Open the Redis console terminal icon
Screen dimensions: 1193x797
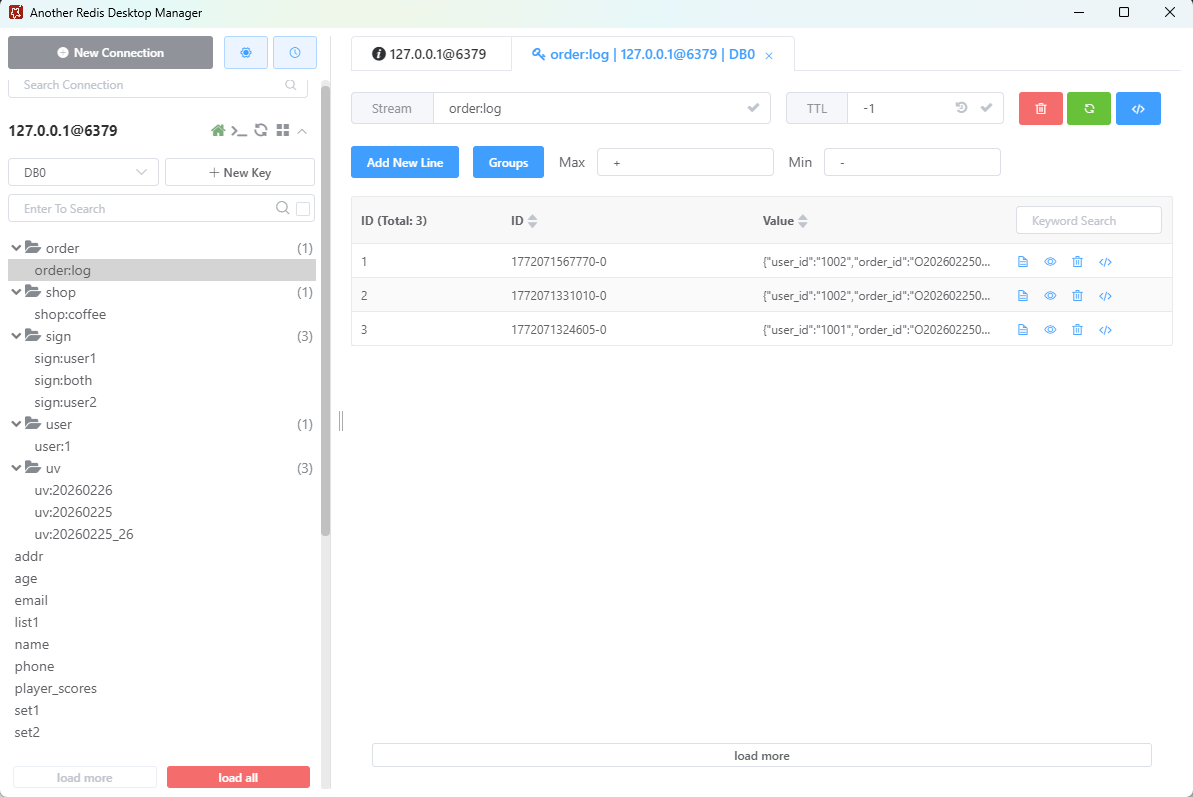239,130
